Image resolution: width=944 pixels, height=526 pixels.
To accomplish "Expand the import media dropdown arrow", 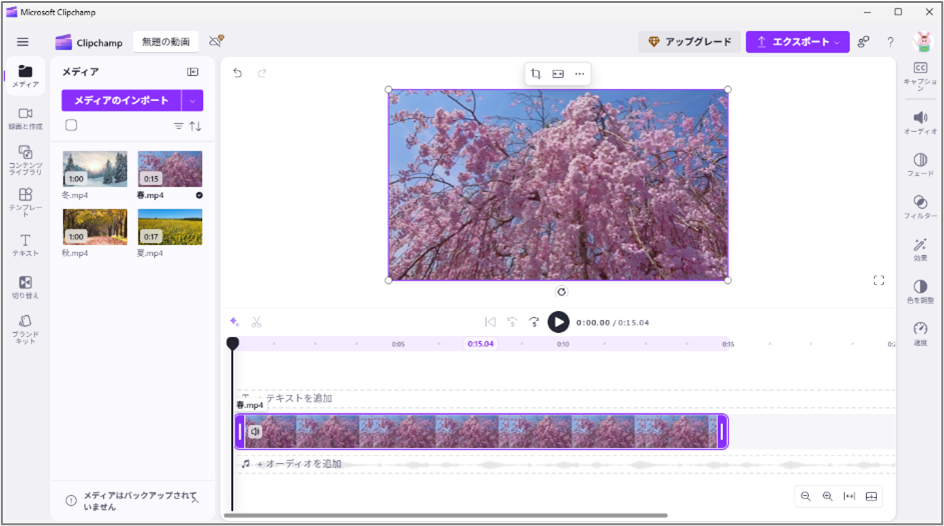I will pyautogui.click(x=193, y=101).
